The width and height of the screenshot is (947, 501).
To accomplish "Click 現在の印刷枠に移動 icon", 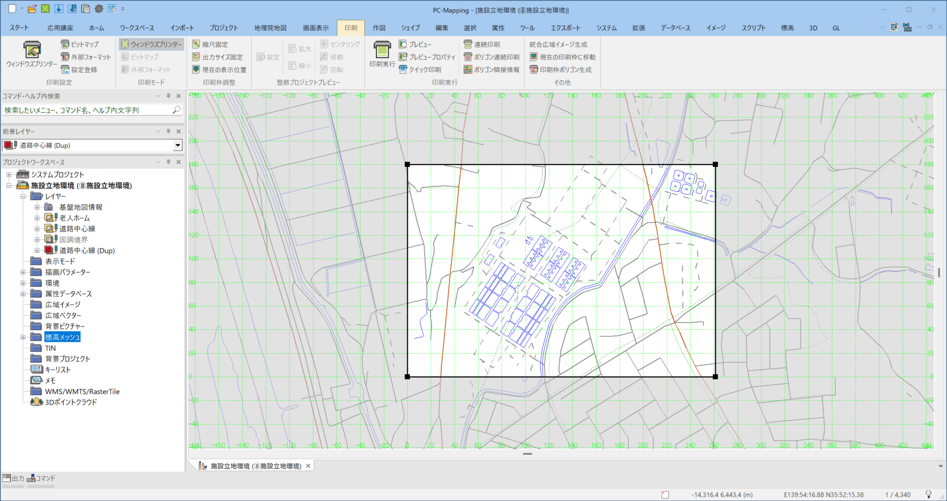I will (566, 57).
